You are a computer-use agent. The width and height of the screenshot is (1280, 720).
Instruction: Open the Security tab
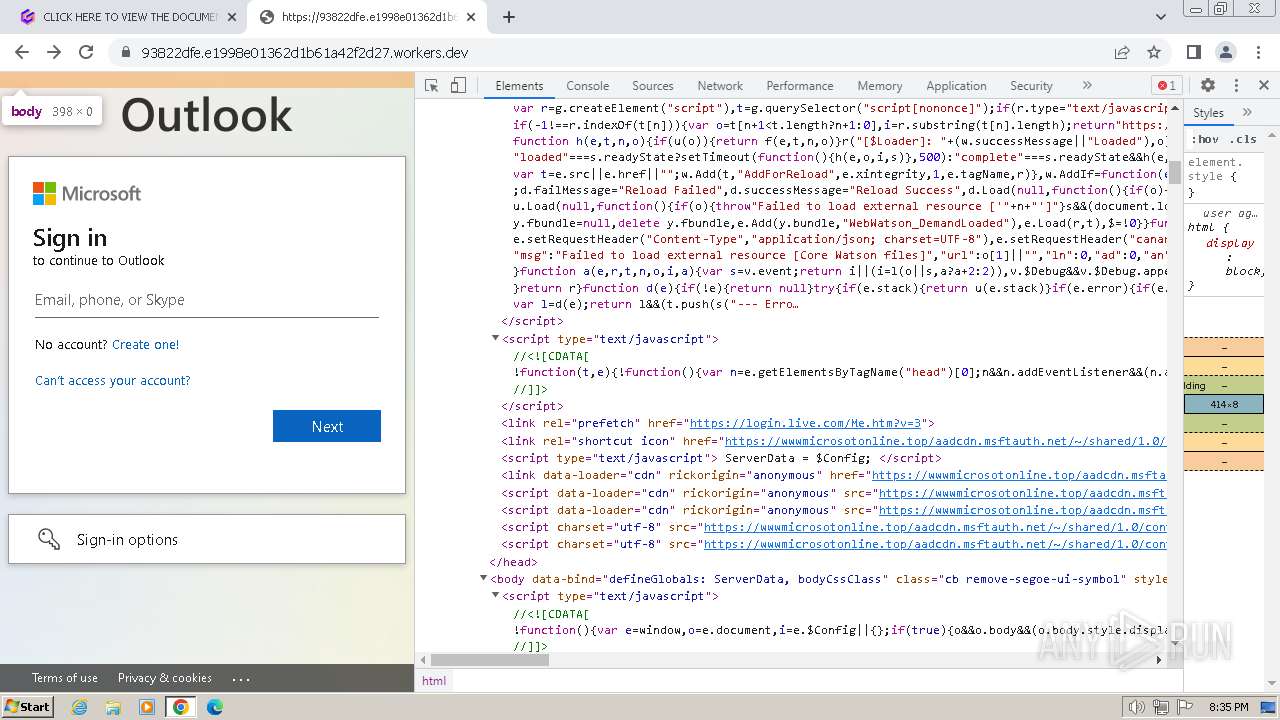pos(1031,86)
